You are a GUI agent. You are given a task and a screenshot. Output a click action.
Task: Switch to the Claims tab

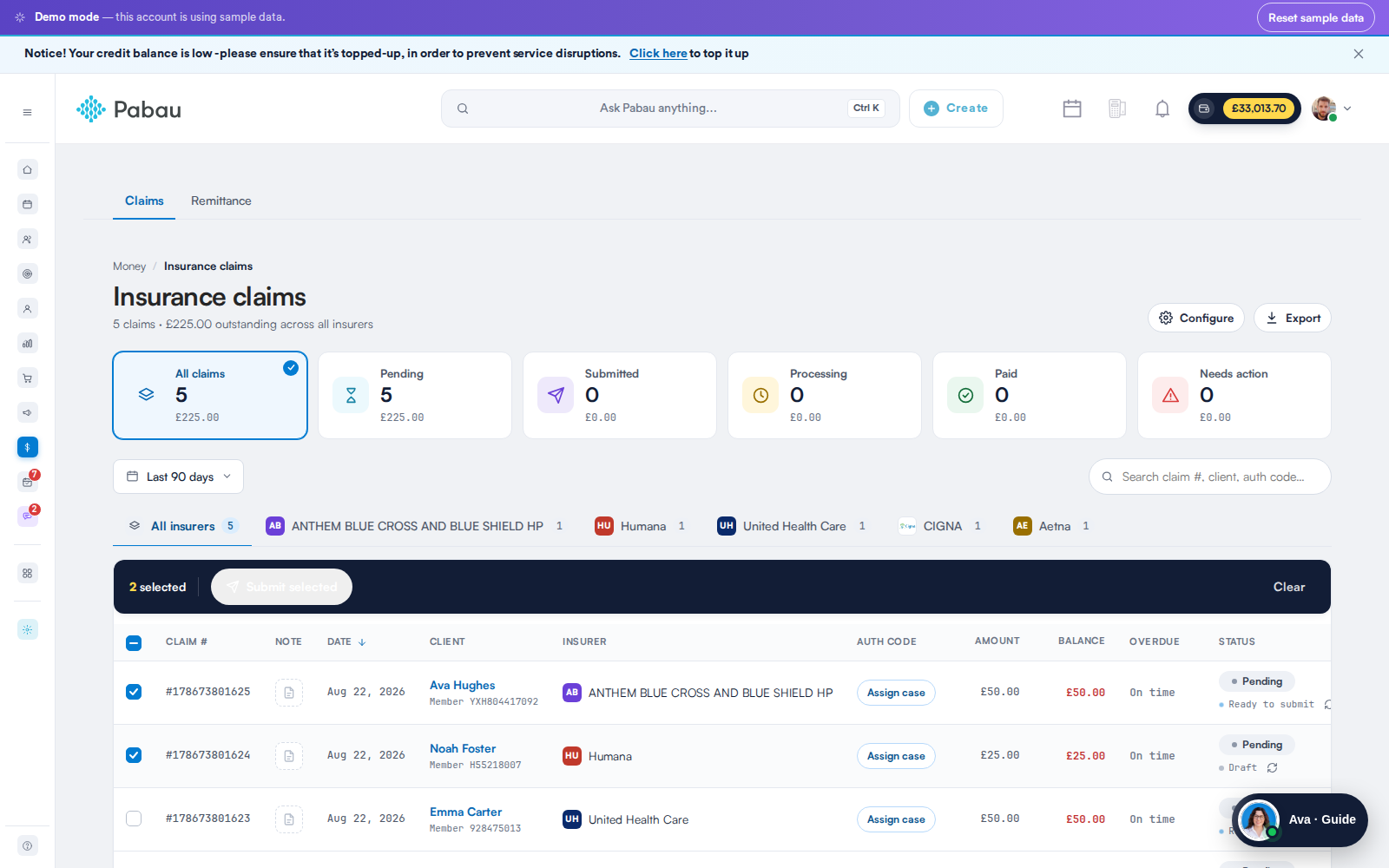point(144,201)
